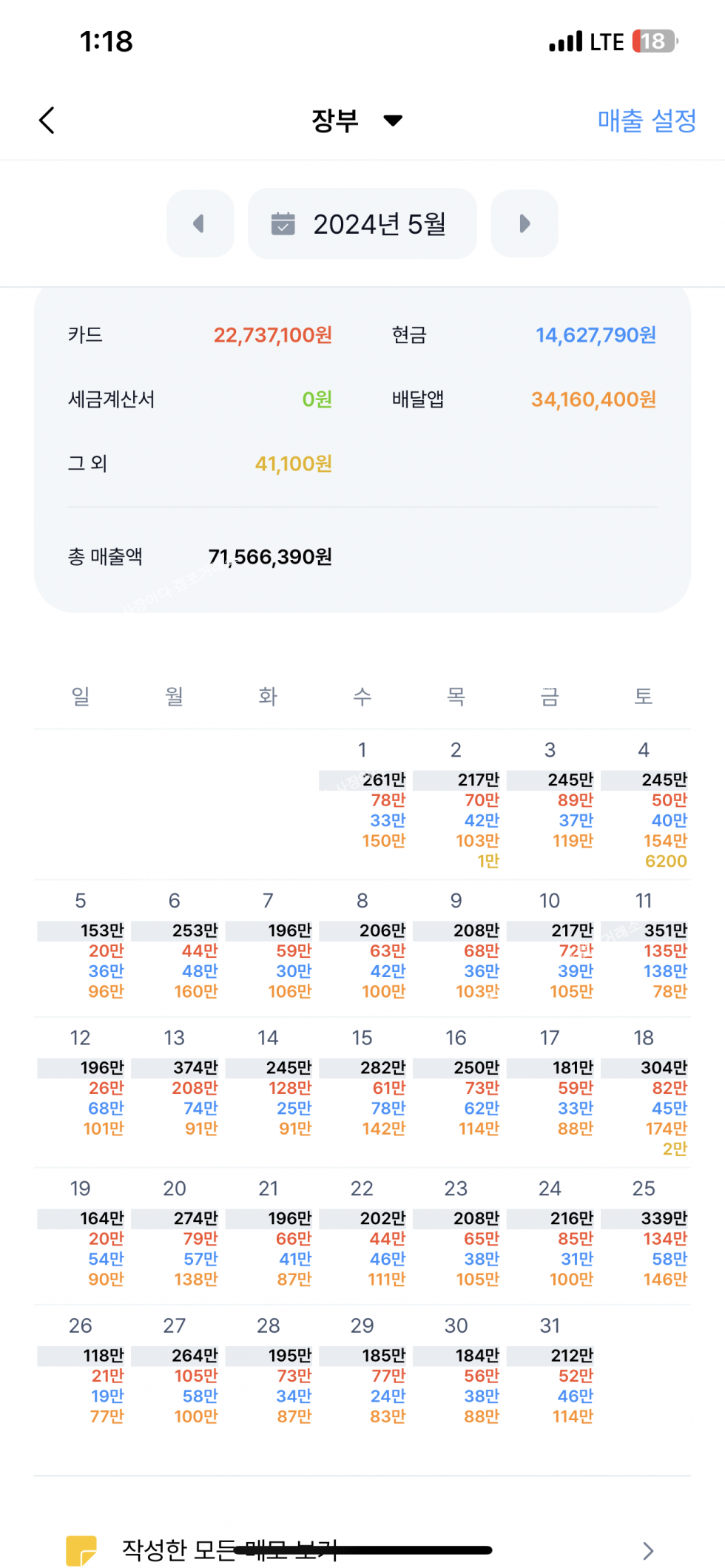The height and width of the screenshot is (1568, 725).
Task: Tap the back arrow icon
Action: click(x=47, y=121)
